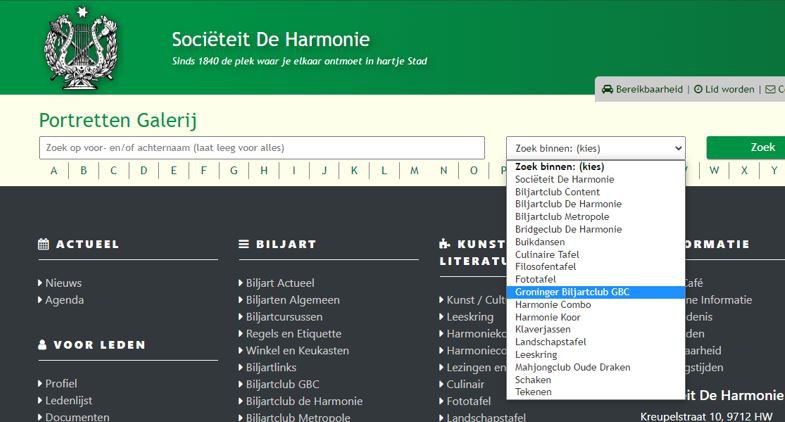
Task: Open Biljartclub de Harmonie footer link
Action: [304, 401]
